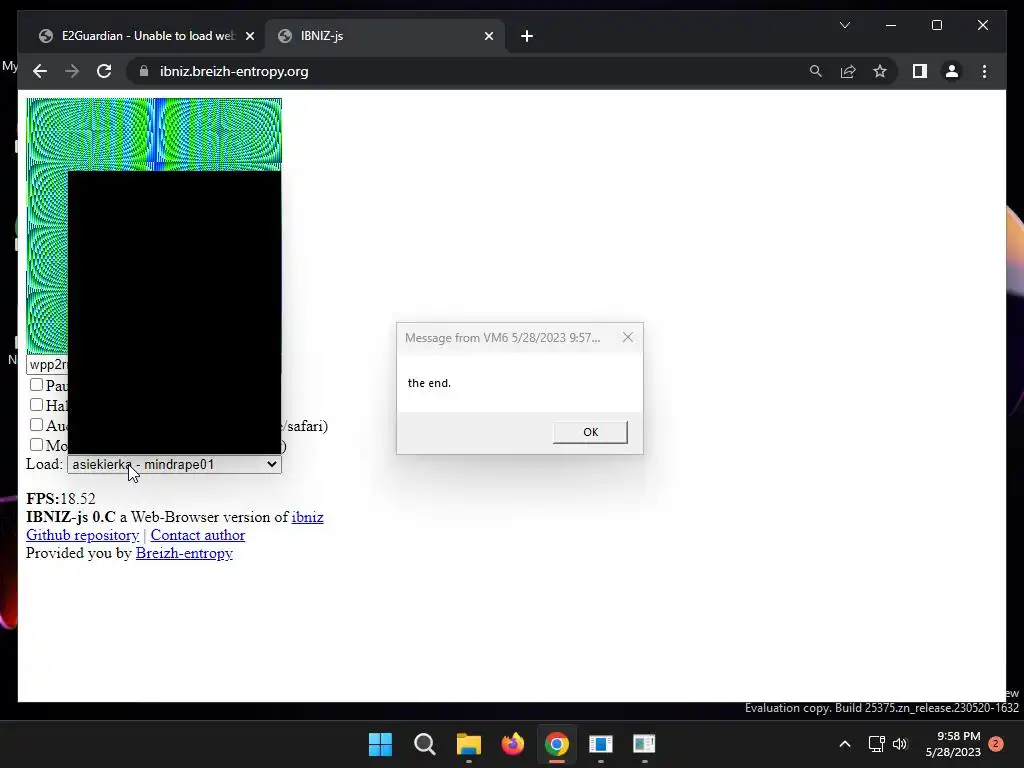Close the E2Guardian tab
This screenshot has height=768, width=1024.
coord(249,36)
